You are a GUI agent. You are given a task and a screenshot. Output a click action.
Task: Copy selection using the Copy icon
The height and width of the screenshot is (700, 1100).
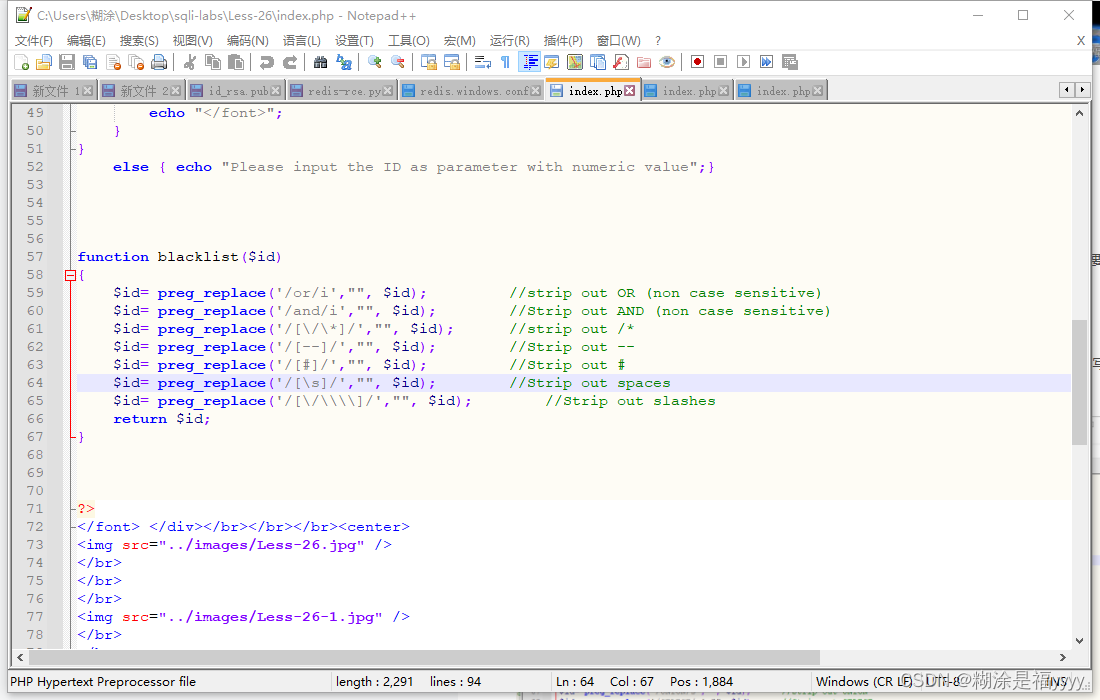(213, 62)
